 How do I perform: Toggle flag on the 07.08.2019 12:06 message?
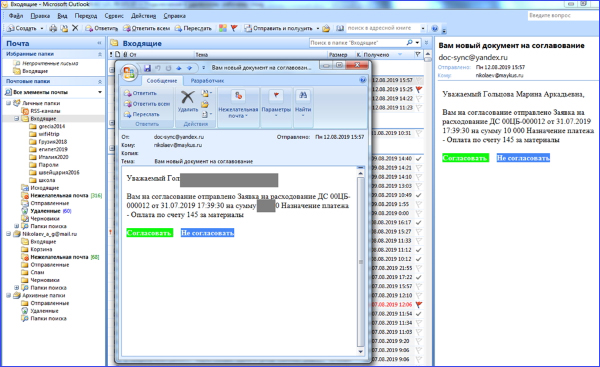[419, 305]
